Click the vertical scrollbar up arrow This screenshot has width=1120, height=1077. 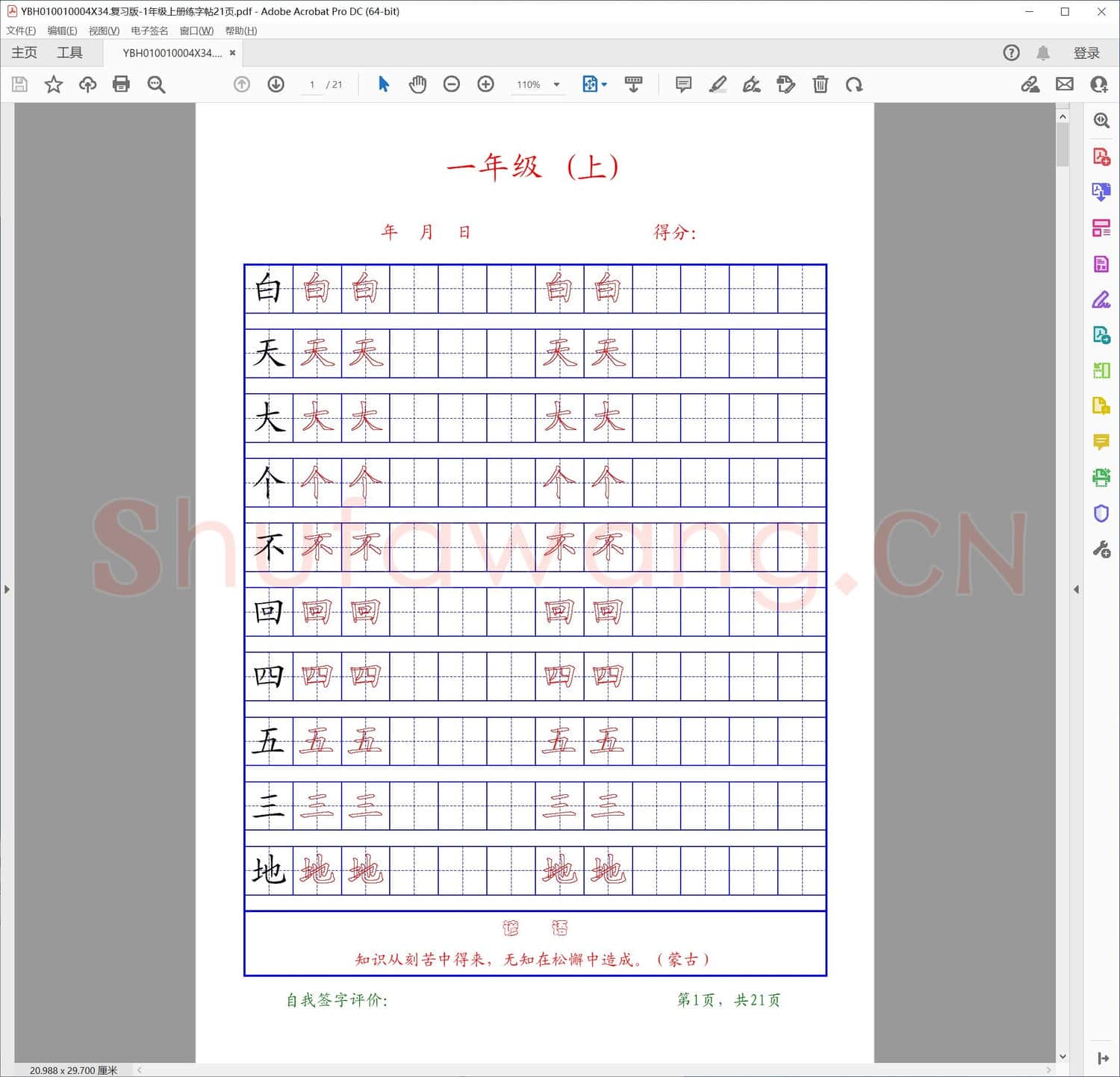pos(1063,116)
